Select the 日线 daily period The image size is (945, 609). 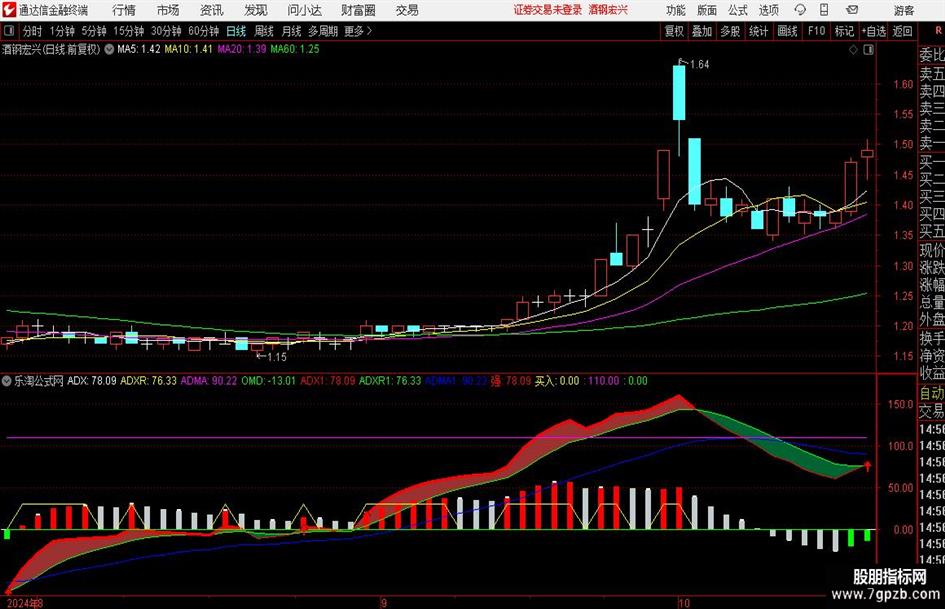(236, 31)
